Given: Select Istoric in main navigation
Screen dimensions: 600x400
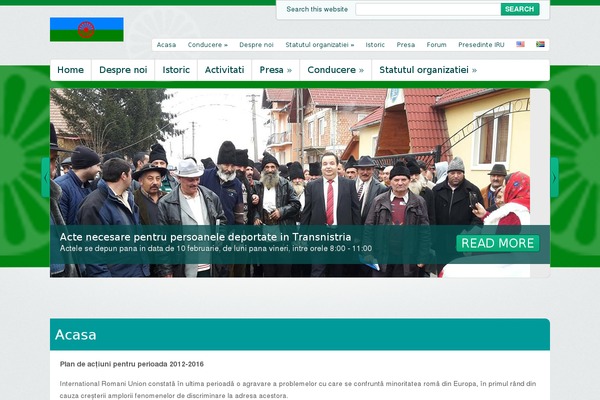Looking at the screenshot, I should (x=176, y=70).
